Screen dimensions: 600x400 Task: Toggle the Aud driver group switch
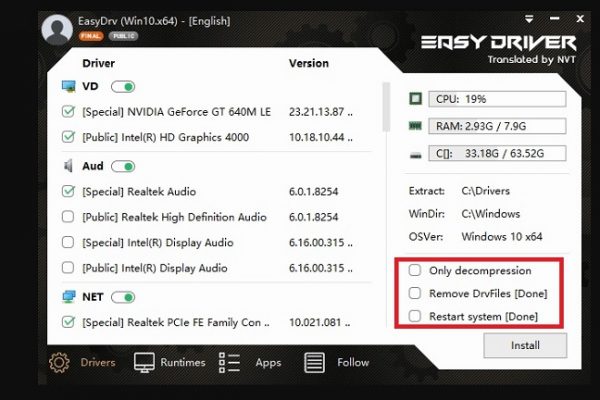pyautogui.click(x=123, y=167)
